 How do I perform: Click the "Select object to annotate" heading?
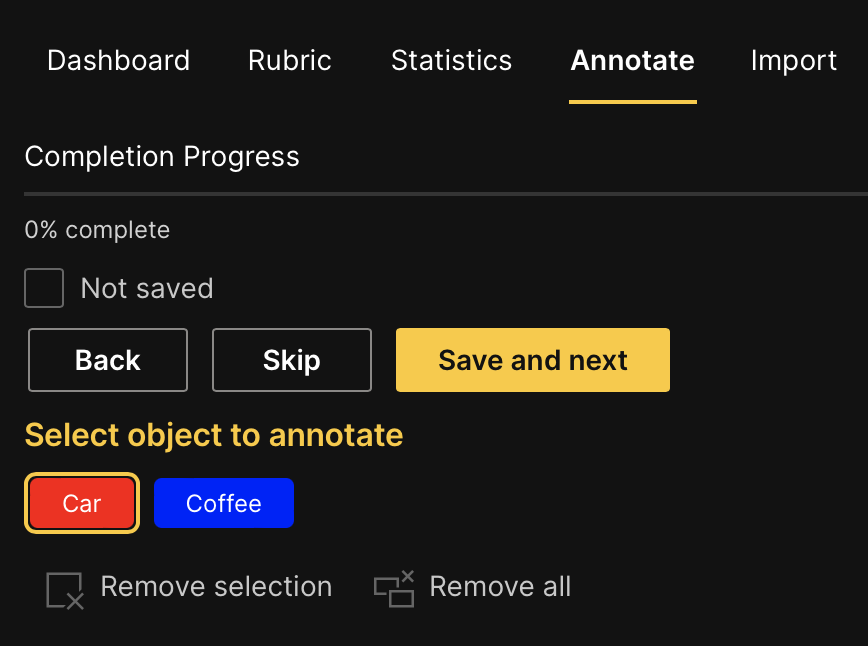214,436
